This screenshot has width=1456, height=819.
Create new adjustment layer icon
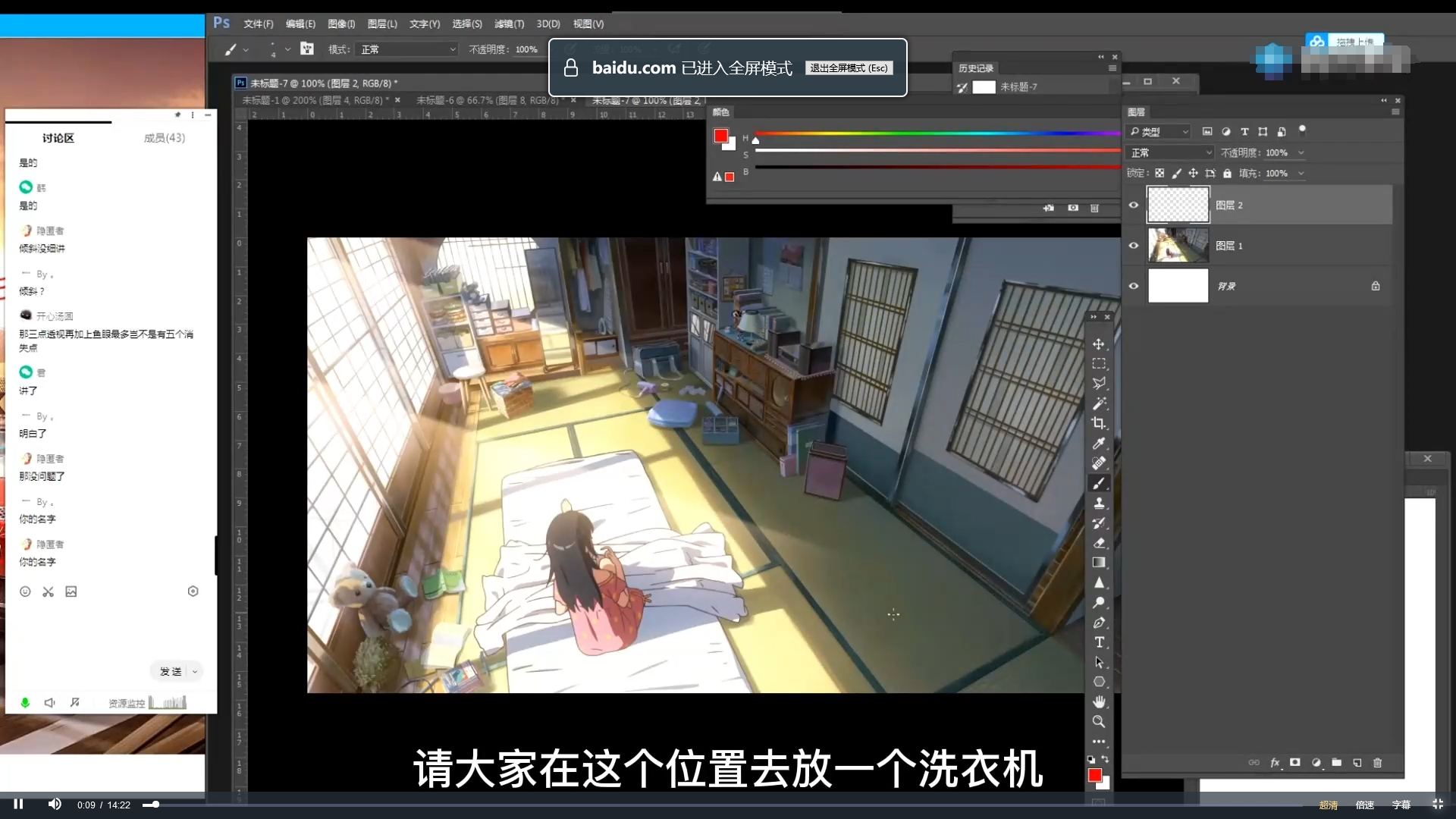[x=1316, y=763]
